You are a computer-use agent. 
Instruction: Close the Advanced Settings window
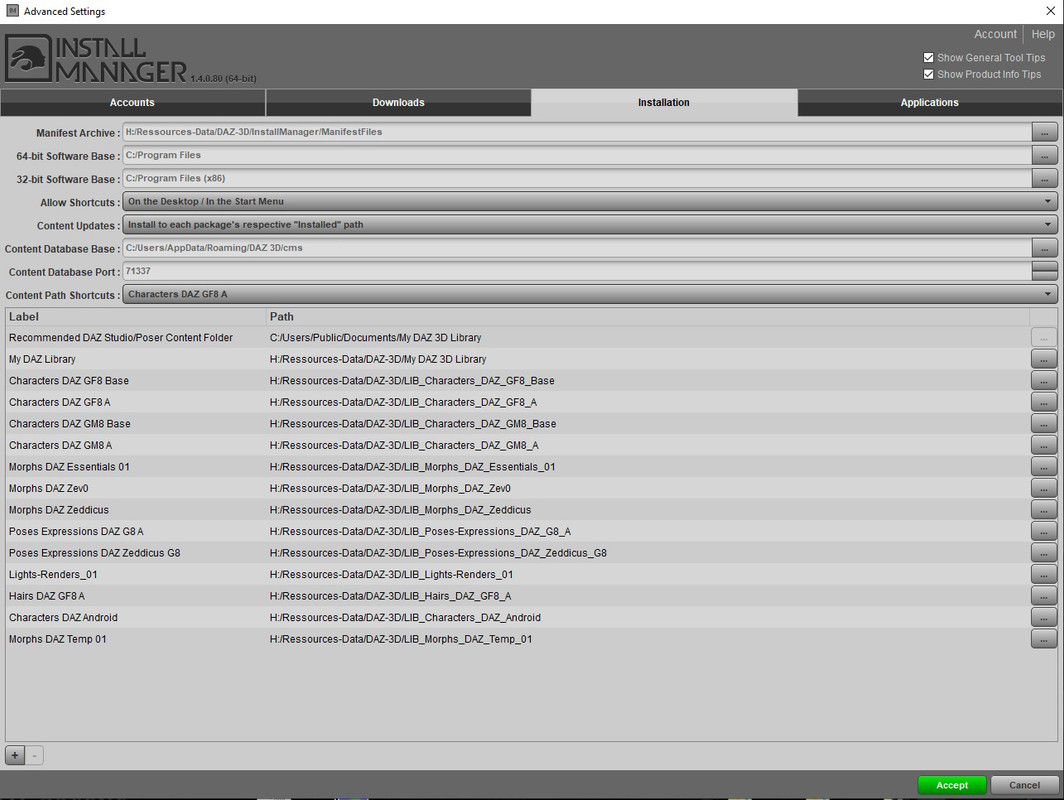pos(1050,11)
